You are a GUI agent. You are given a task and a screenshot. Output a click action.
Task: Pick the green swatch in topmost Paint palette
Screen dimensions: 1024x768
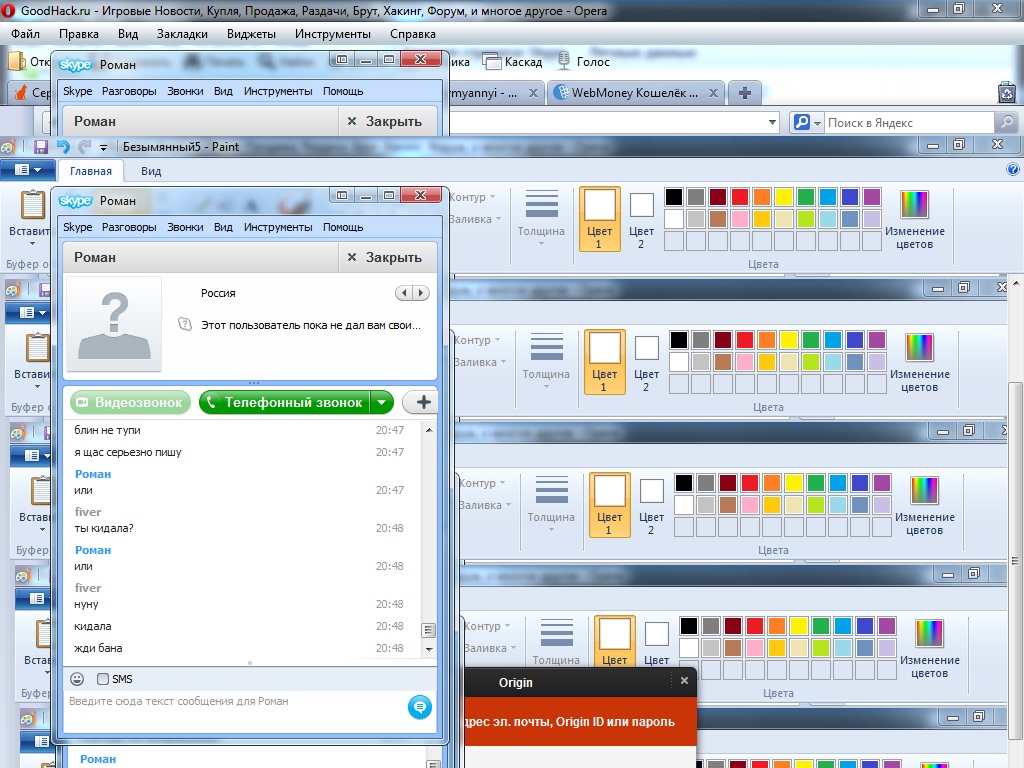click(806, 197)
